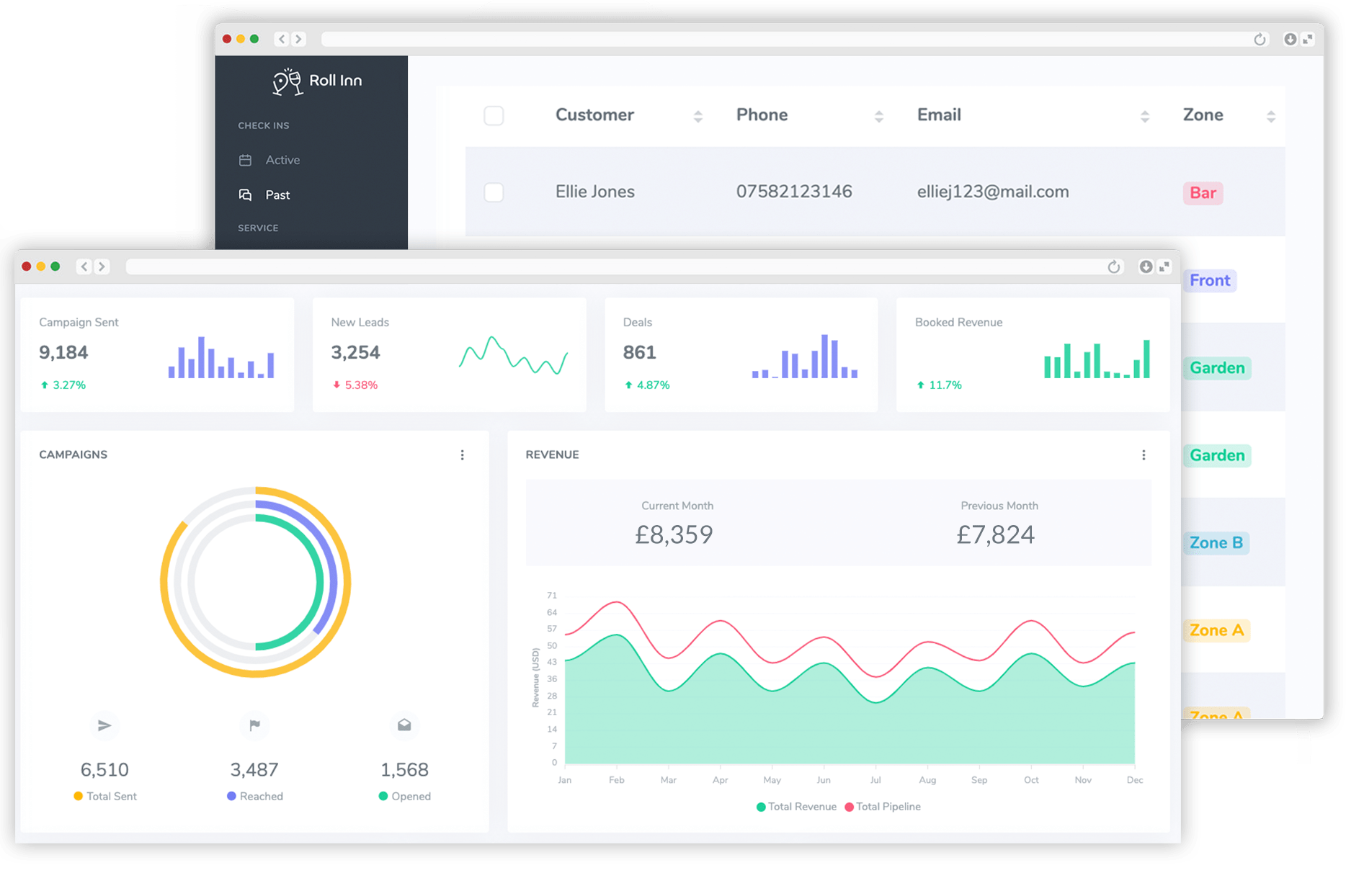Screen dimensions: 1346x896
Task: Click fullscreen expand icon in dashboard window
Action: click(1164, 266)
